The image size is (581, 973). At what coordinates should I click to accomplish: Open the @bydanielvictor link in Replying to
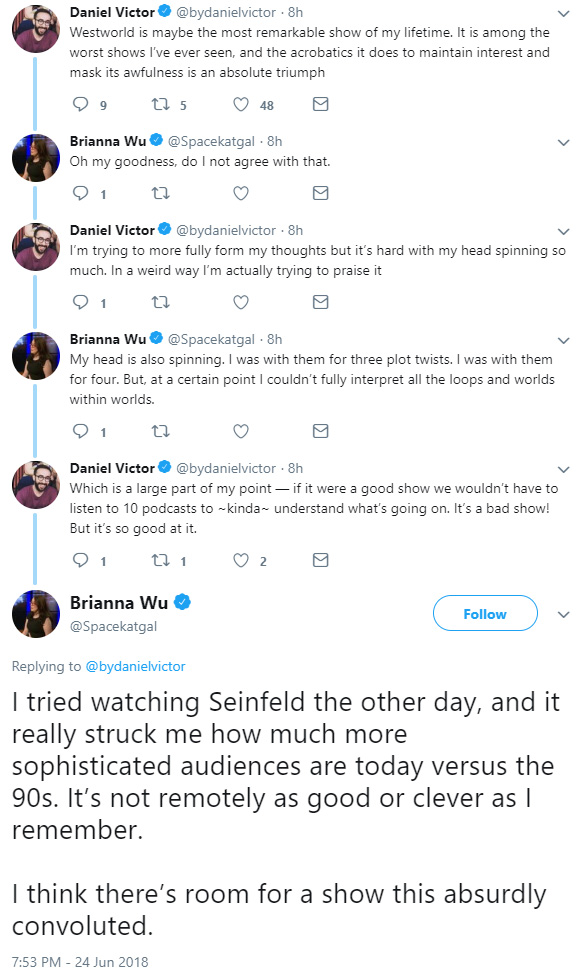point(135,666)
